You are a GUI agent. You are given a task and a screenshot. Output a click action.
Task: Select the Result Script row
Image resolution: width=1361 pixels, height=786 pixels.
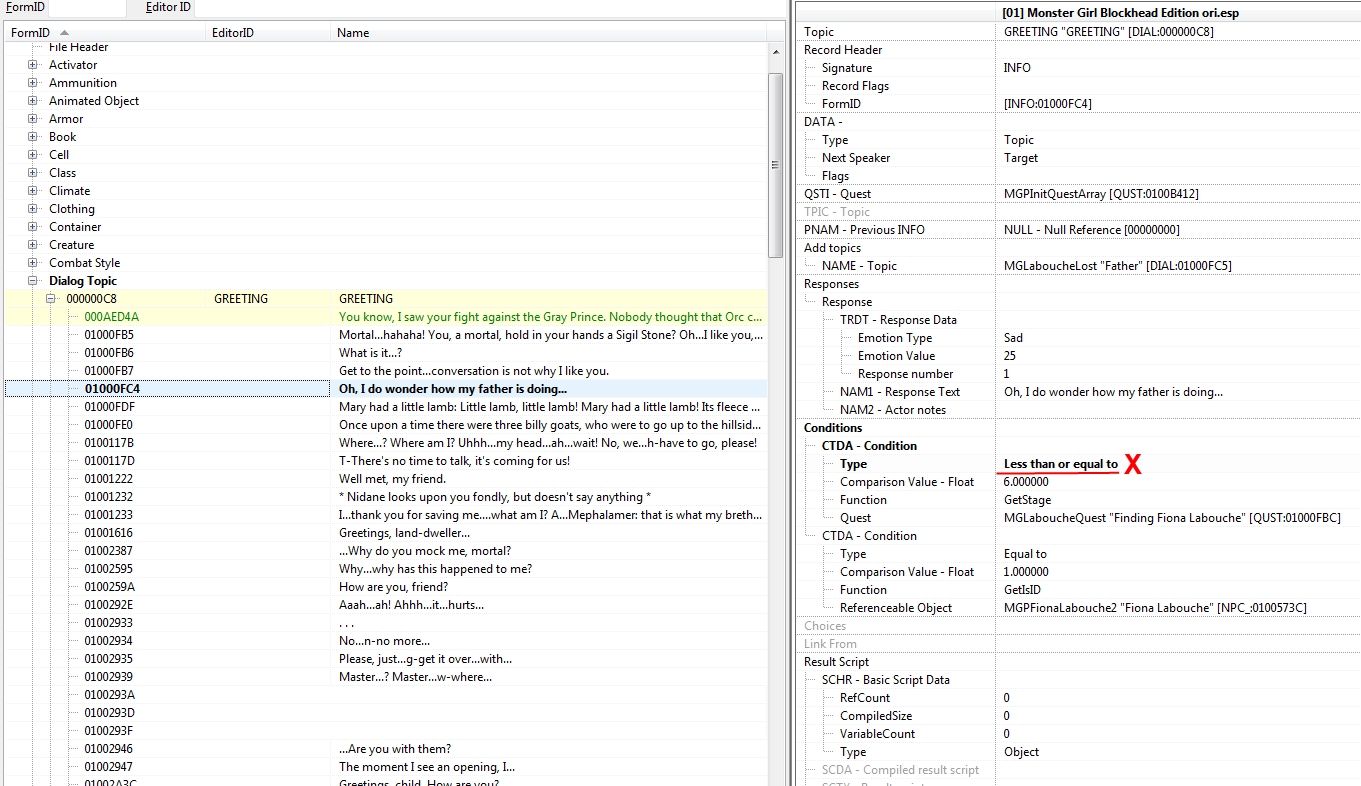pos(1078,662)
